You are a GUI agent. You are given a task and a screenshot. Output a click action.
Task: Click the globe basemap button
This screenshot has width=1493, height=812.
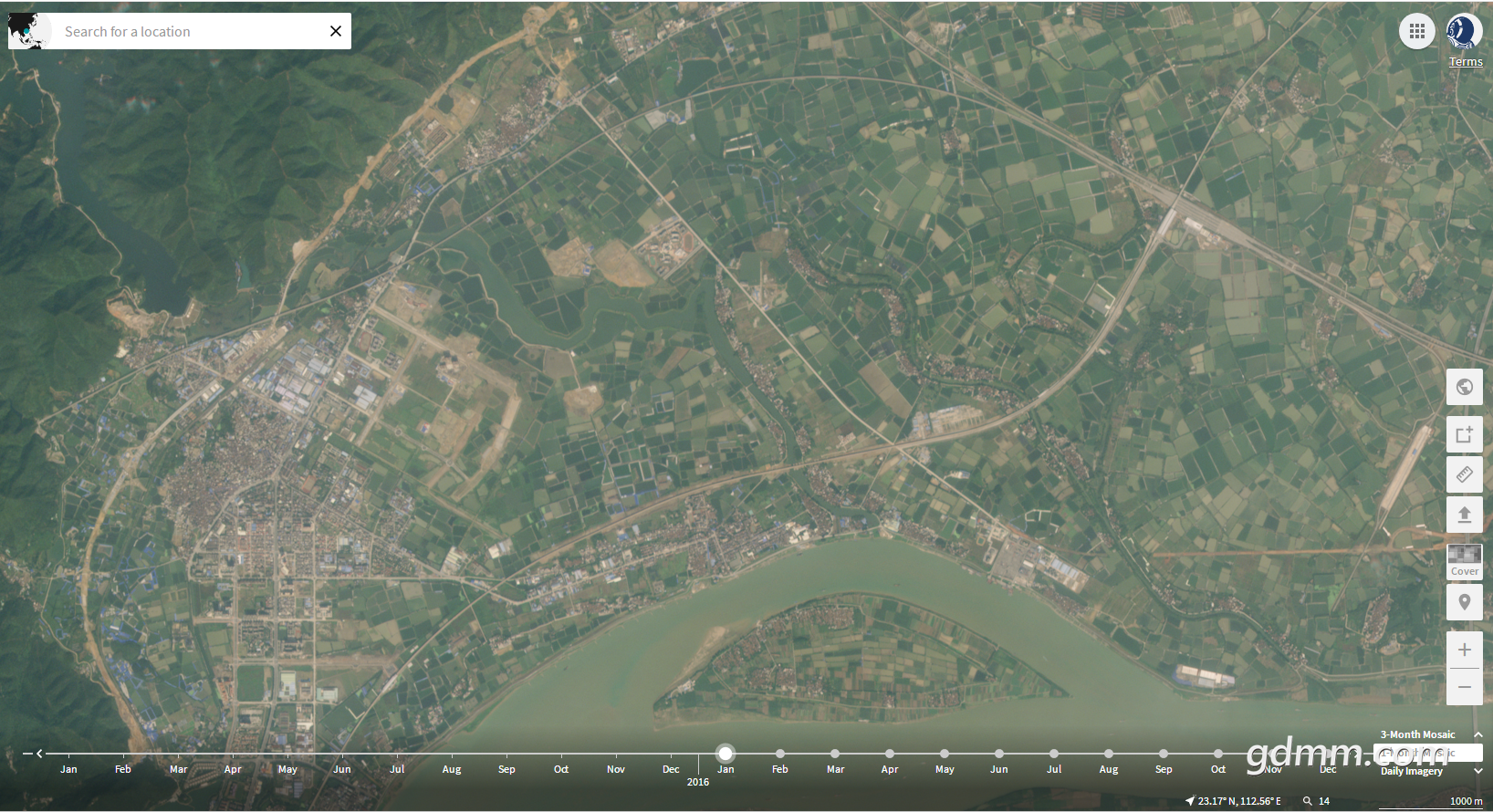[1465, 387]
